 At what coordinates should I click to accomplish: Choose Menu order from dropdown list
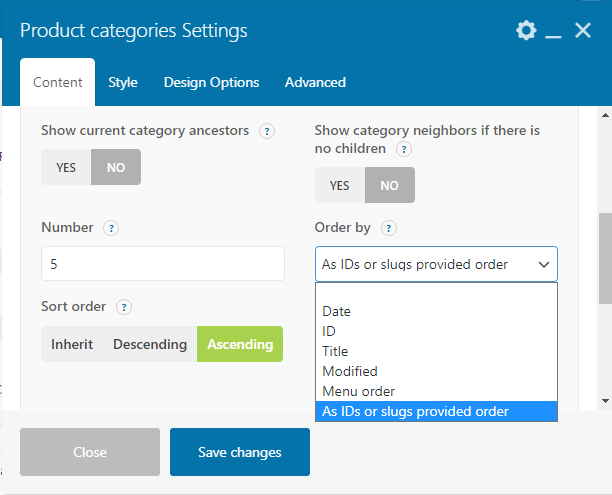point(358,391)
